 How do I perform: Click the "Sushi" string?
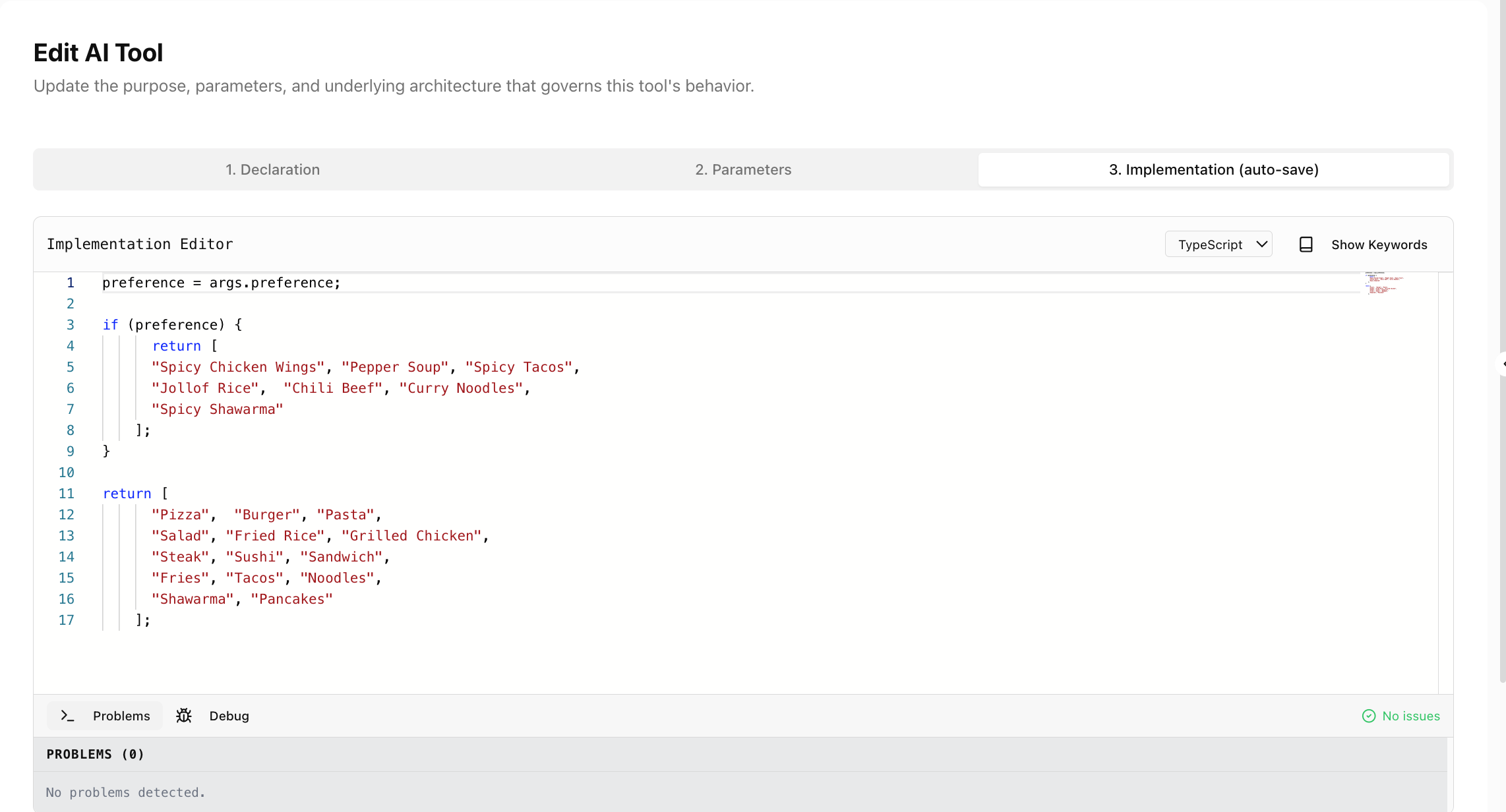[x=255, y=557]
